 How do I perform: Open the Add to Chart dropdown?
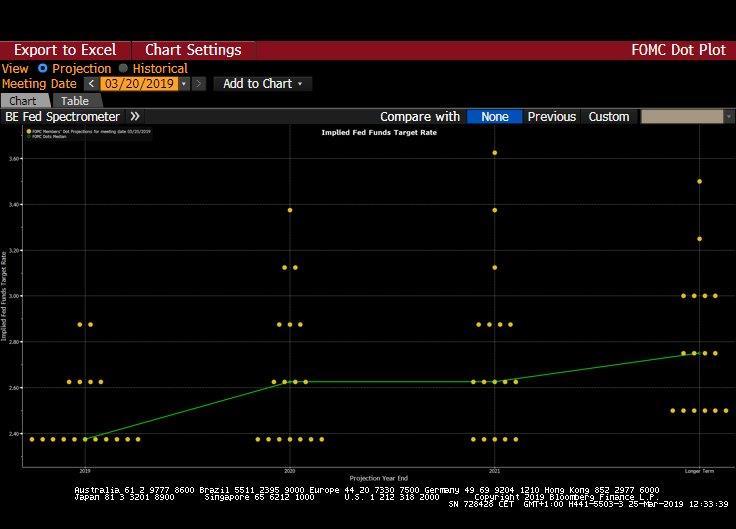point(262,84)
